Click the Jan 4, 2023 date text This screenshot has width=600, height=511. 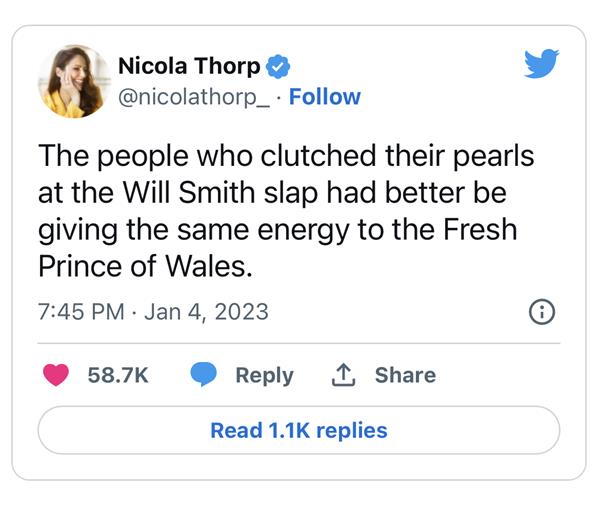click(206, 311)
